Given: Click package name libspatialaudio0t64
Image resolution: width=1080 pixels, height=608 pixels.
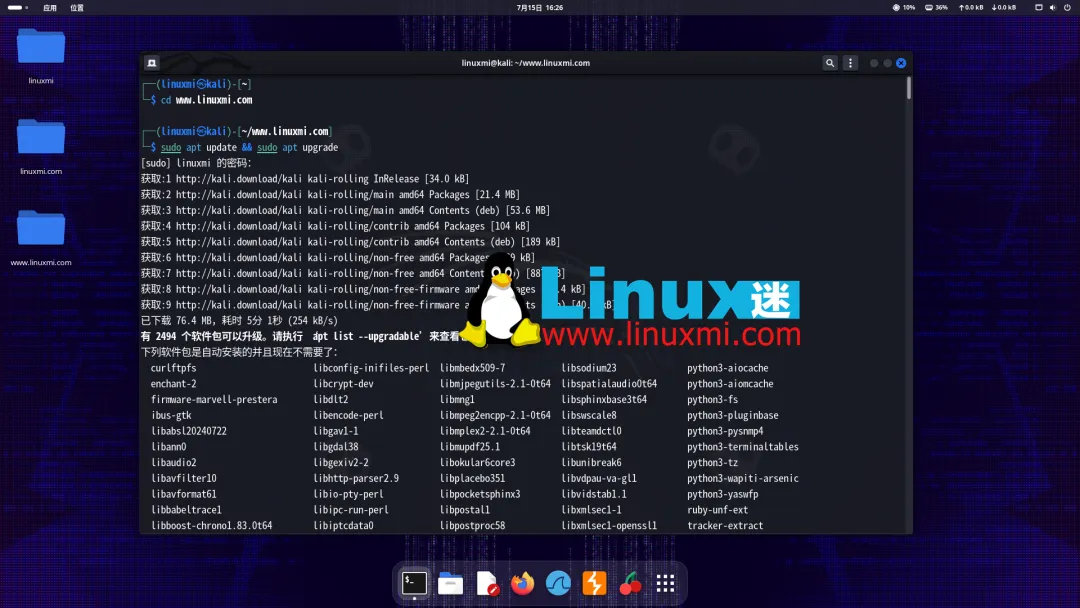Looking at the screenshot, I should (x=609, y=384).
